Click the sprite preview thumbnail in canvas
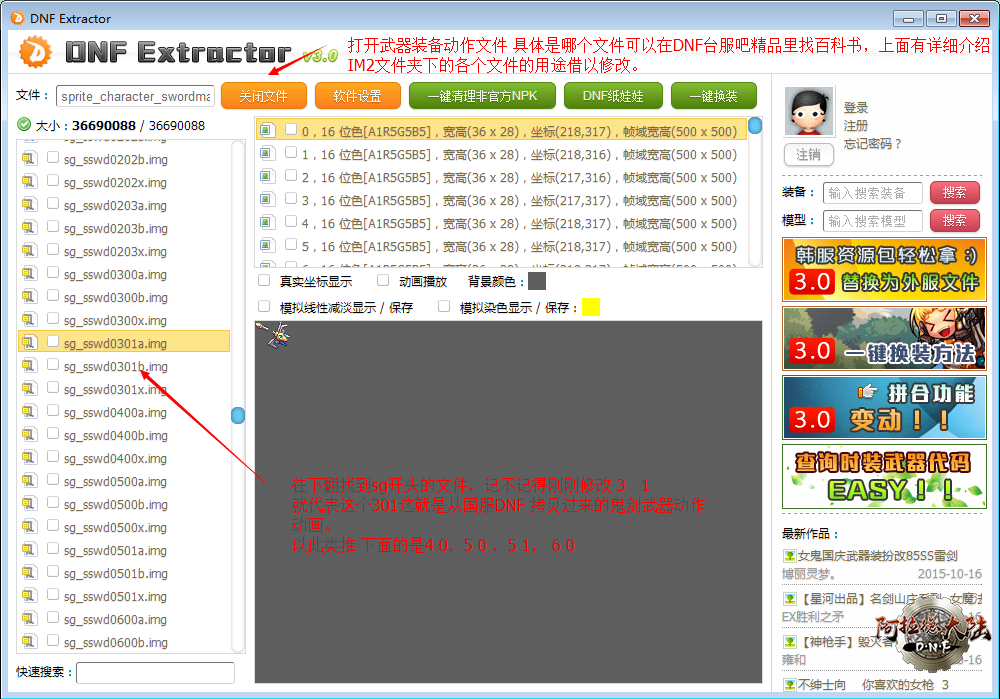This screenshot has width=1000, height=699. click(272, 336)
